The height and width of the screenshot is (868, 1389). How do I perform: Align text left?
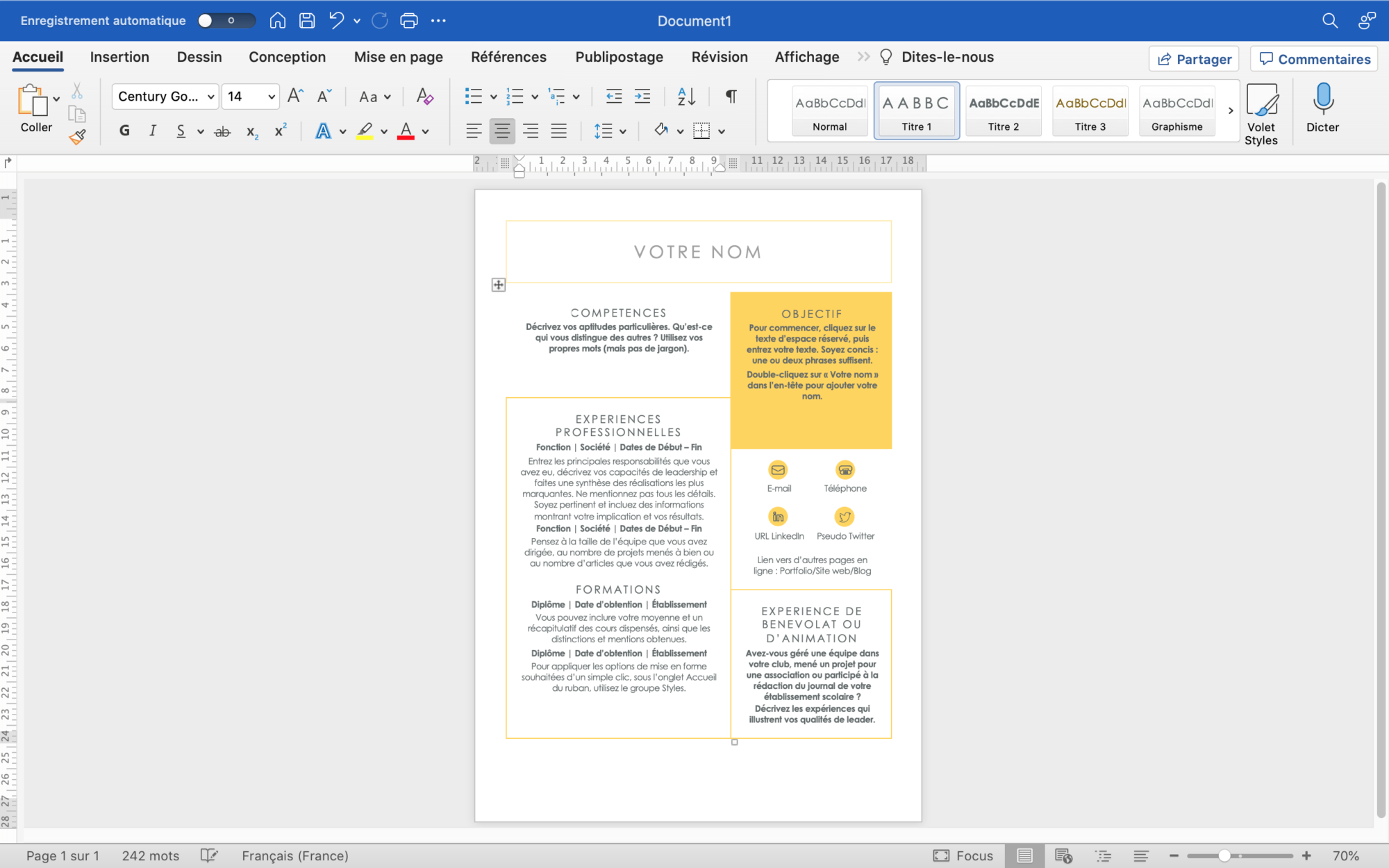(474, 131)
